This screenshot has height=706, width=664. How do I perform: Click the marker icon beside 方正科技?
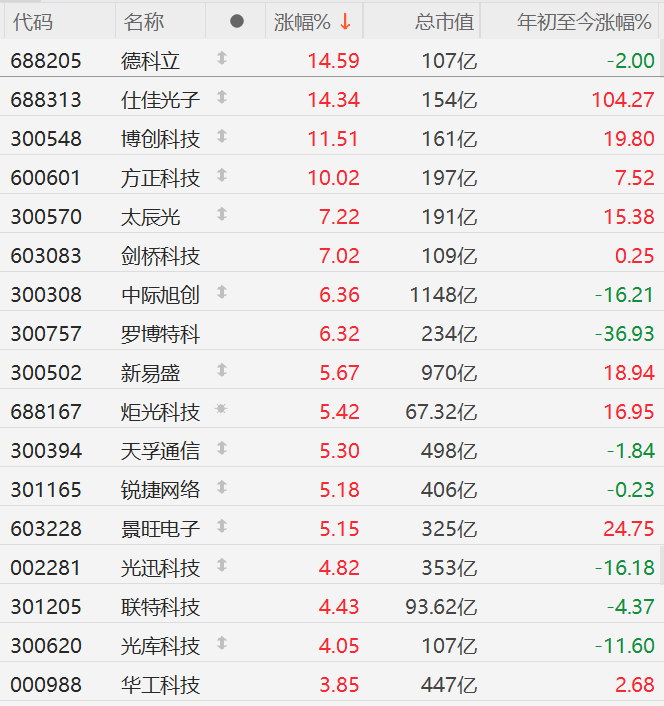221,175
